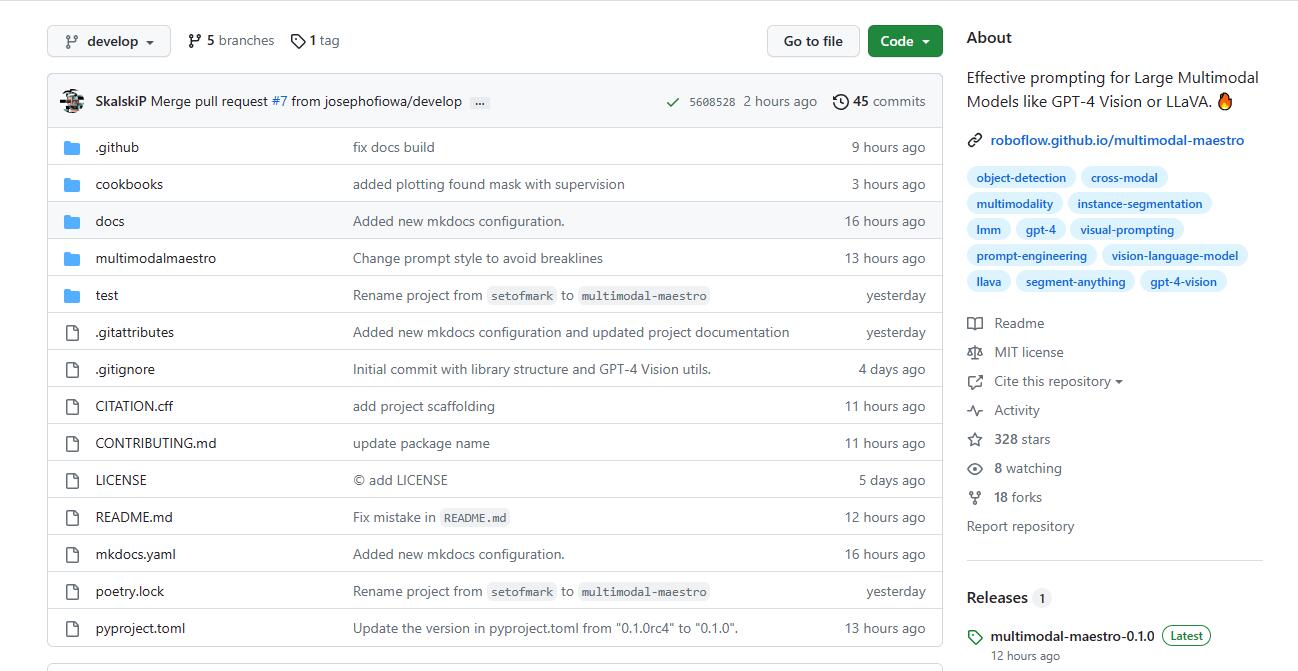Image resolution: width=1298 pixels, height=671 pixels.
Task: Select the object-detection topic tag
Action: 1021,178
